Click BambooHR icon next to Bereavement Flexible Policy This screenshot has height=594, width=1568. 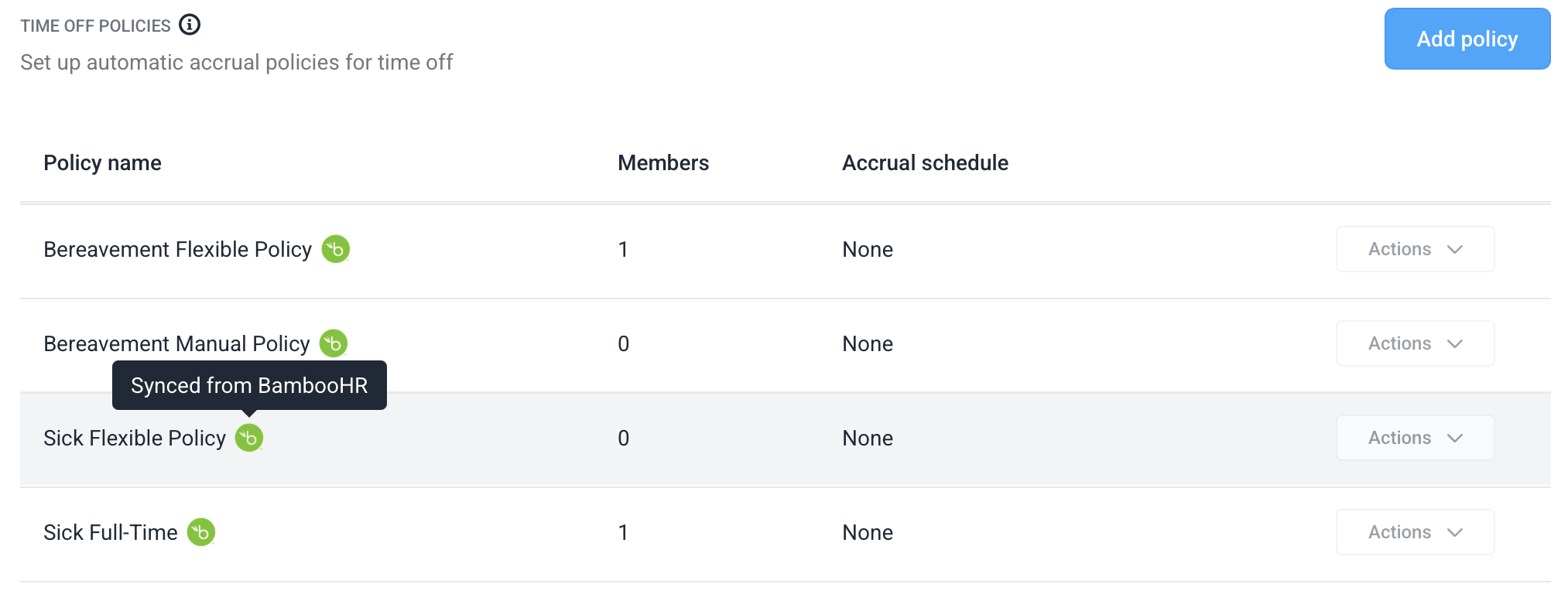[336, 249]
